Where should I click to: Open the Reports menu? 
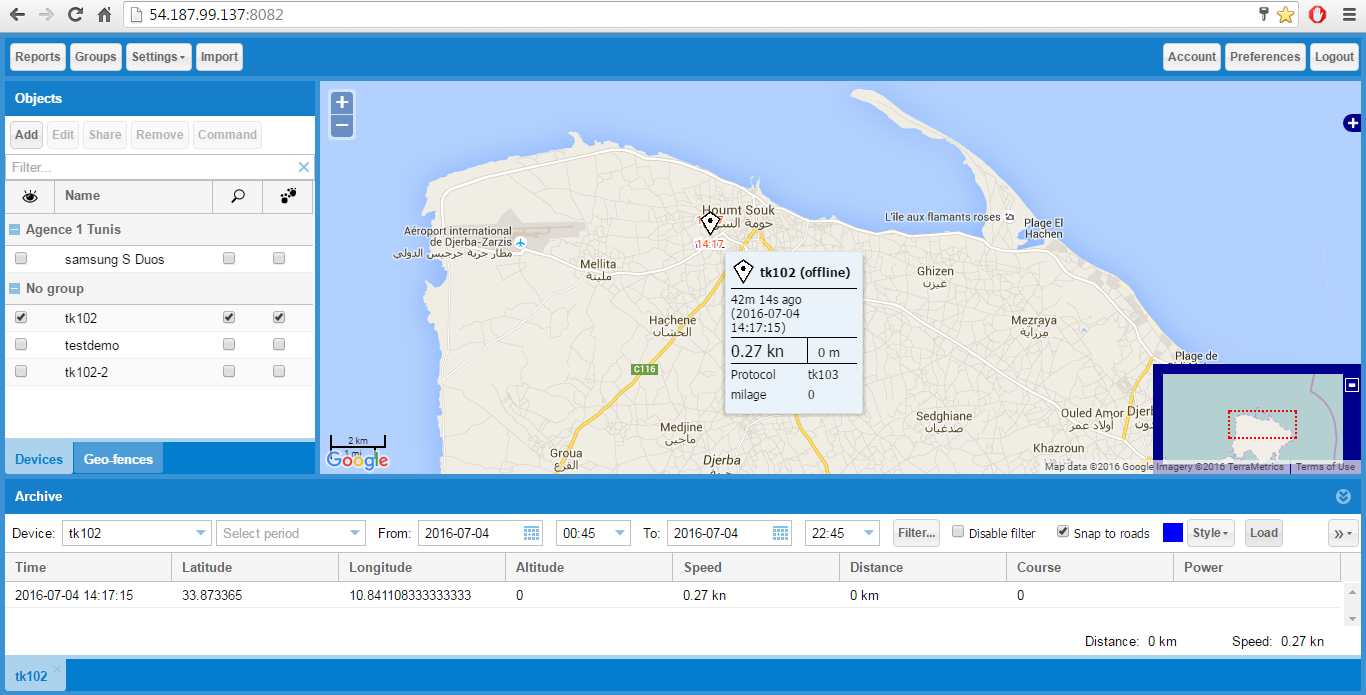pos(38,57)
